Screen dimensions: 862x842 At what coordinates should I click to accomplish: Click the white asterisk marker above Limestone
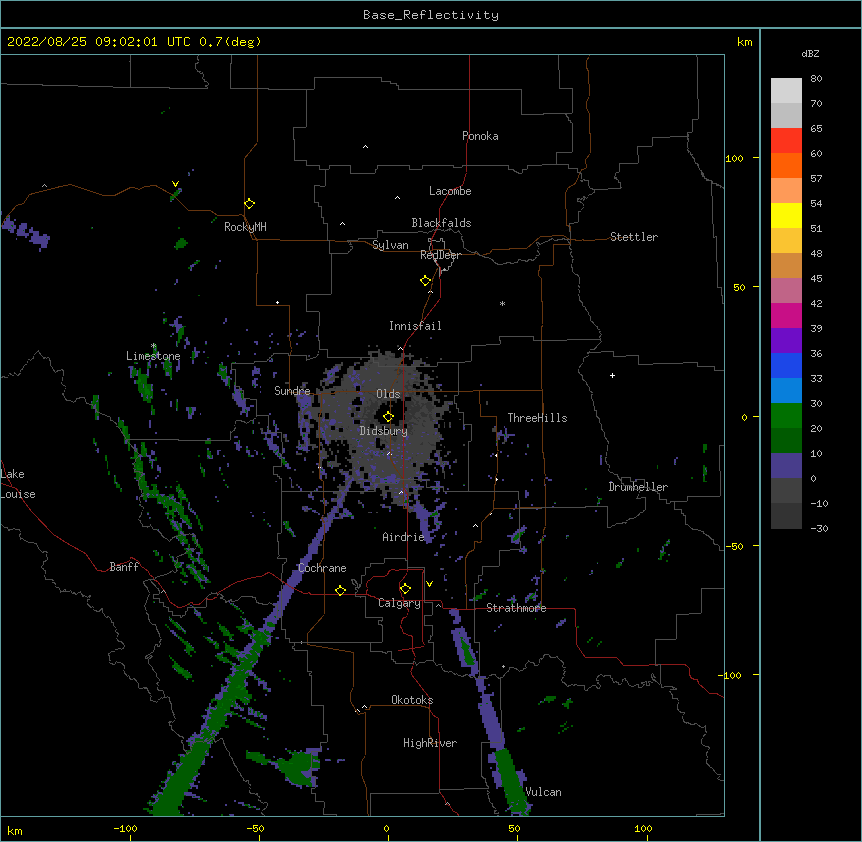tap(154, 346)
